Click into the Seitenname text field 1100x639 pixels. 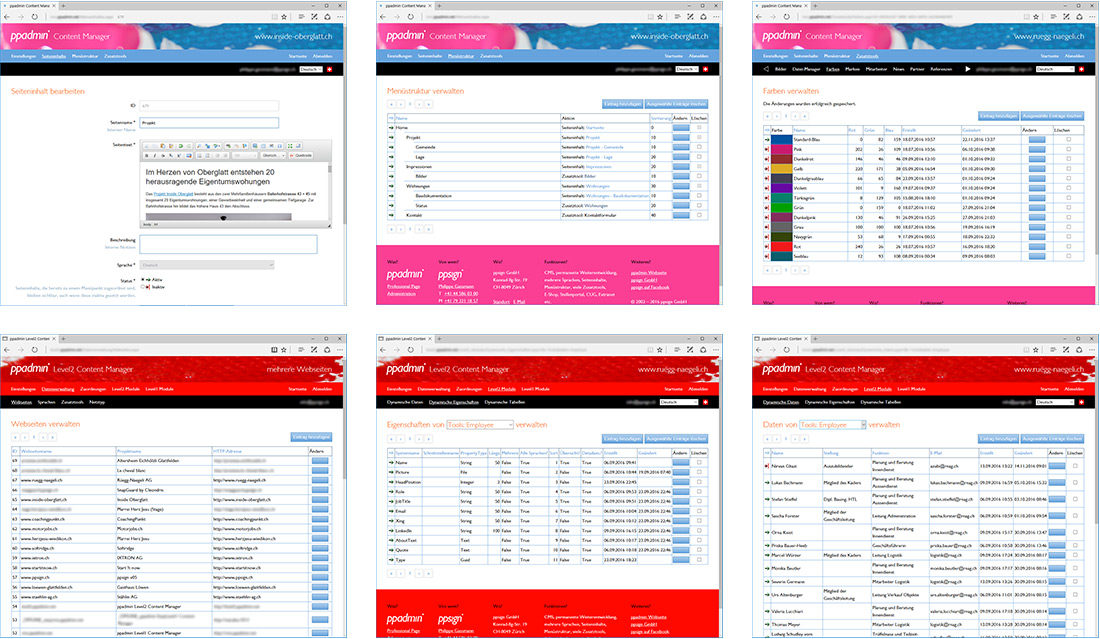click(x=208, y=123)
